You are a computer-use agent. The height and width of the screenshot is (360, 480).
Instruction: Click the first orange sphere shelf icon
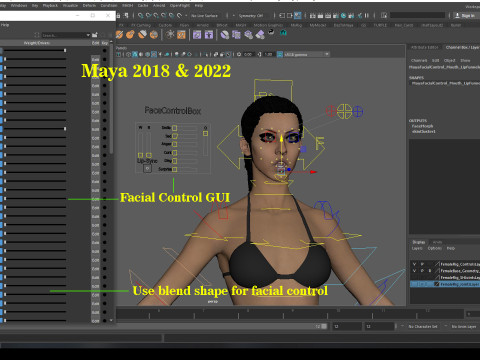(x=120, y=34)
